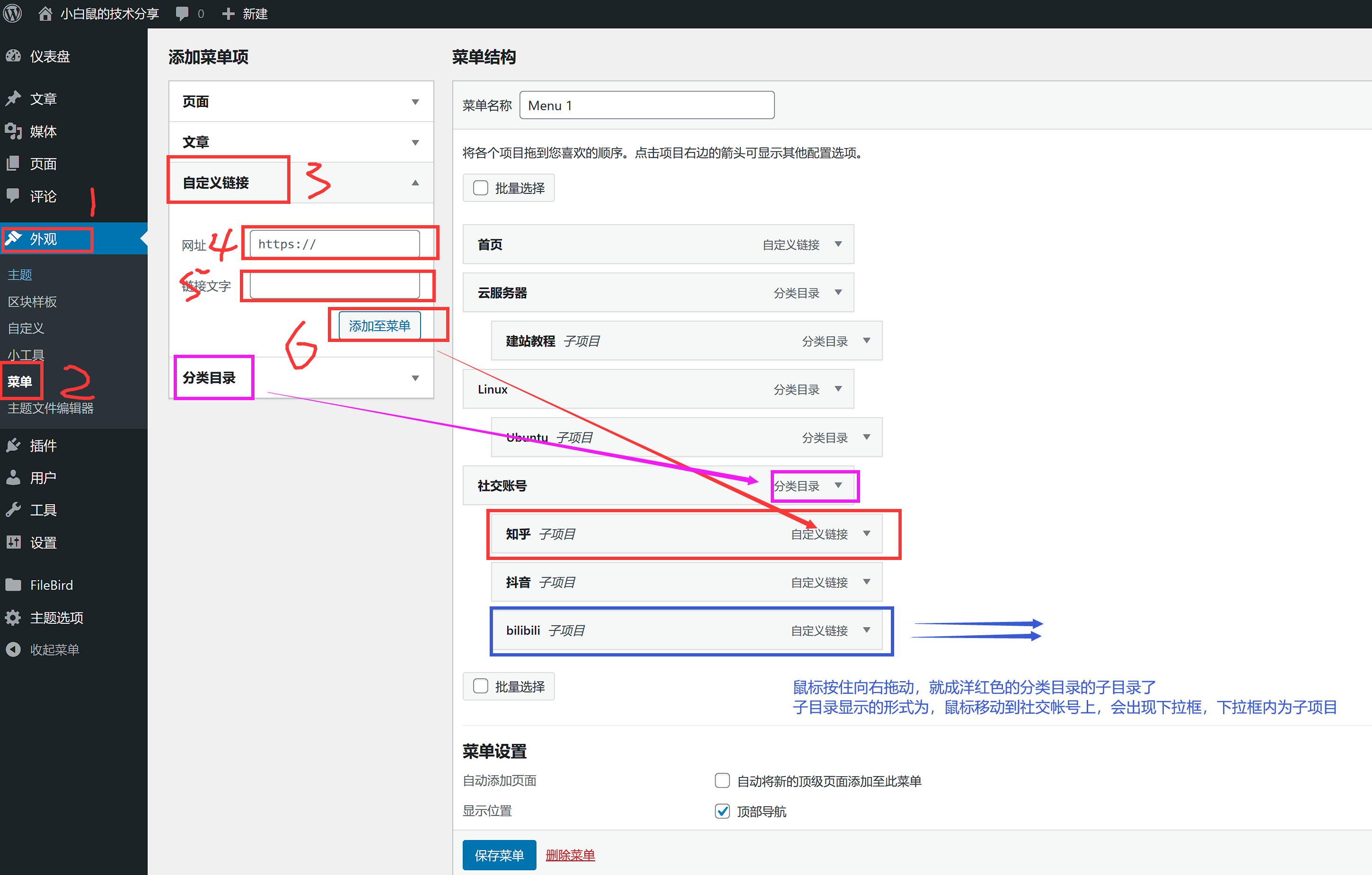The image size is (1372, 875).
Task: Open the 主题 submenu item
Action: [20, 275]
